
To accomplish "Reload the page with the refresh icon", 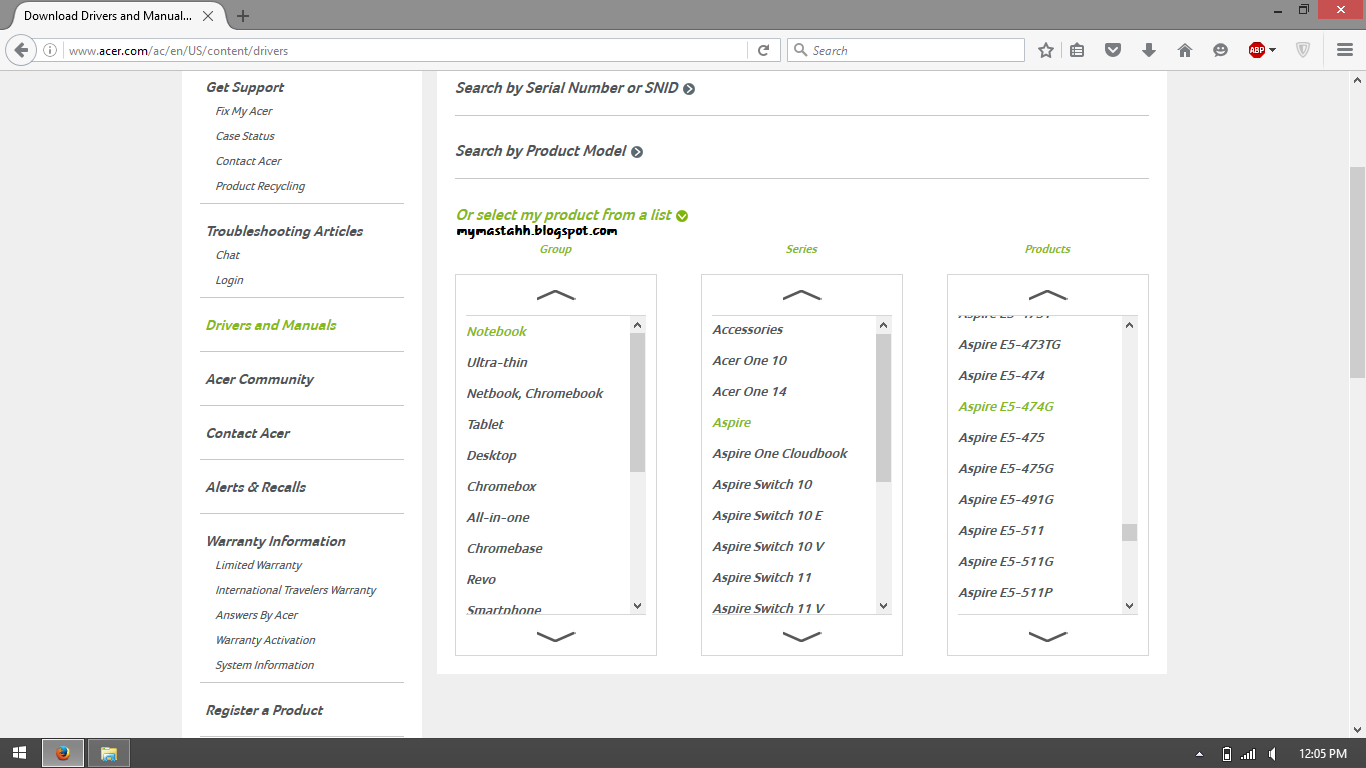I will click(x=763, y=50).
